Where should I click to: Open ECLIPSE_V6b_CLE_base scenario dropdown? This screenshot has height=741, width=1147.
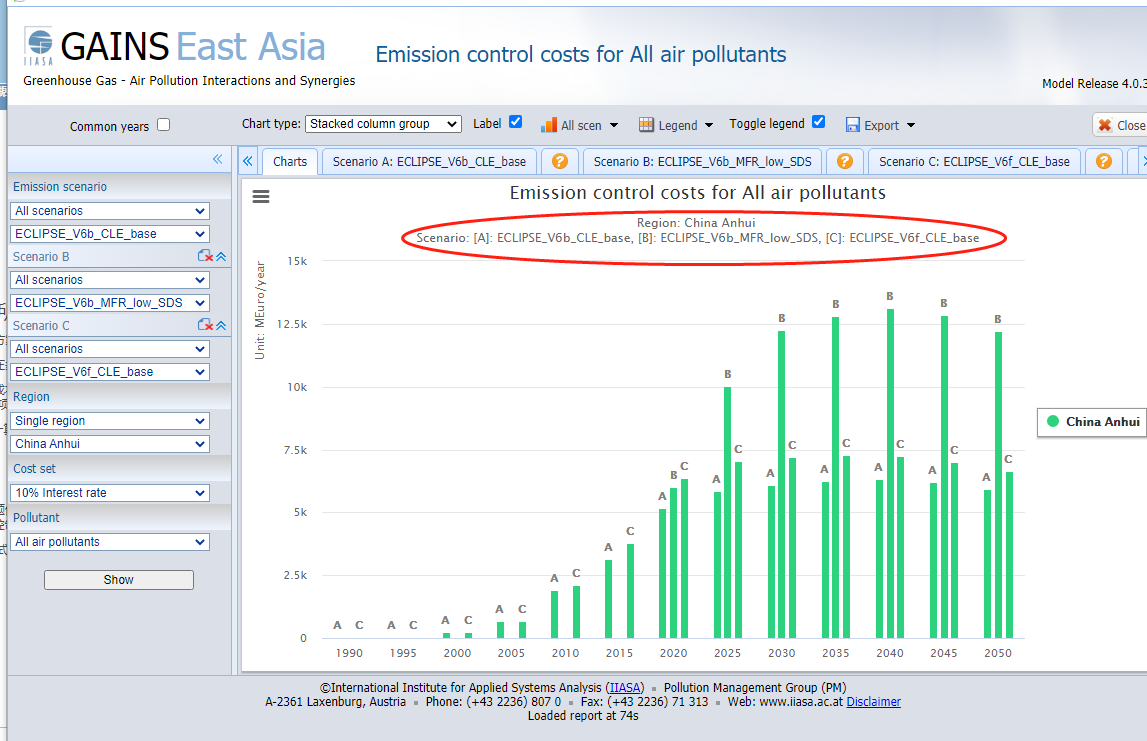click(x=110, y=234)
